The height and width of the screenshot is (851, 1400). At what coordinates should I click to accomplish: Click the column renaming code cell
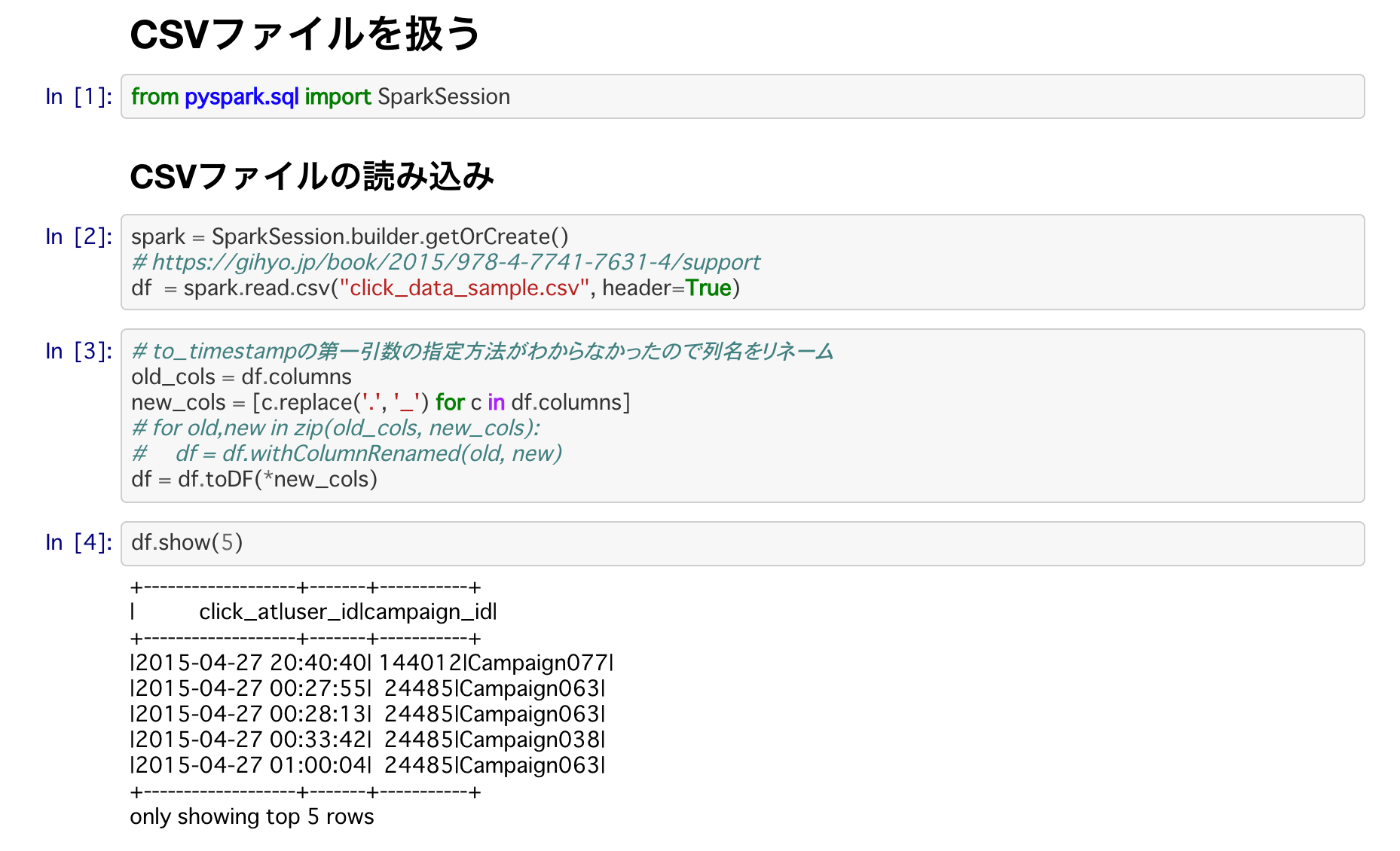[527, 414]
